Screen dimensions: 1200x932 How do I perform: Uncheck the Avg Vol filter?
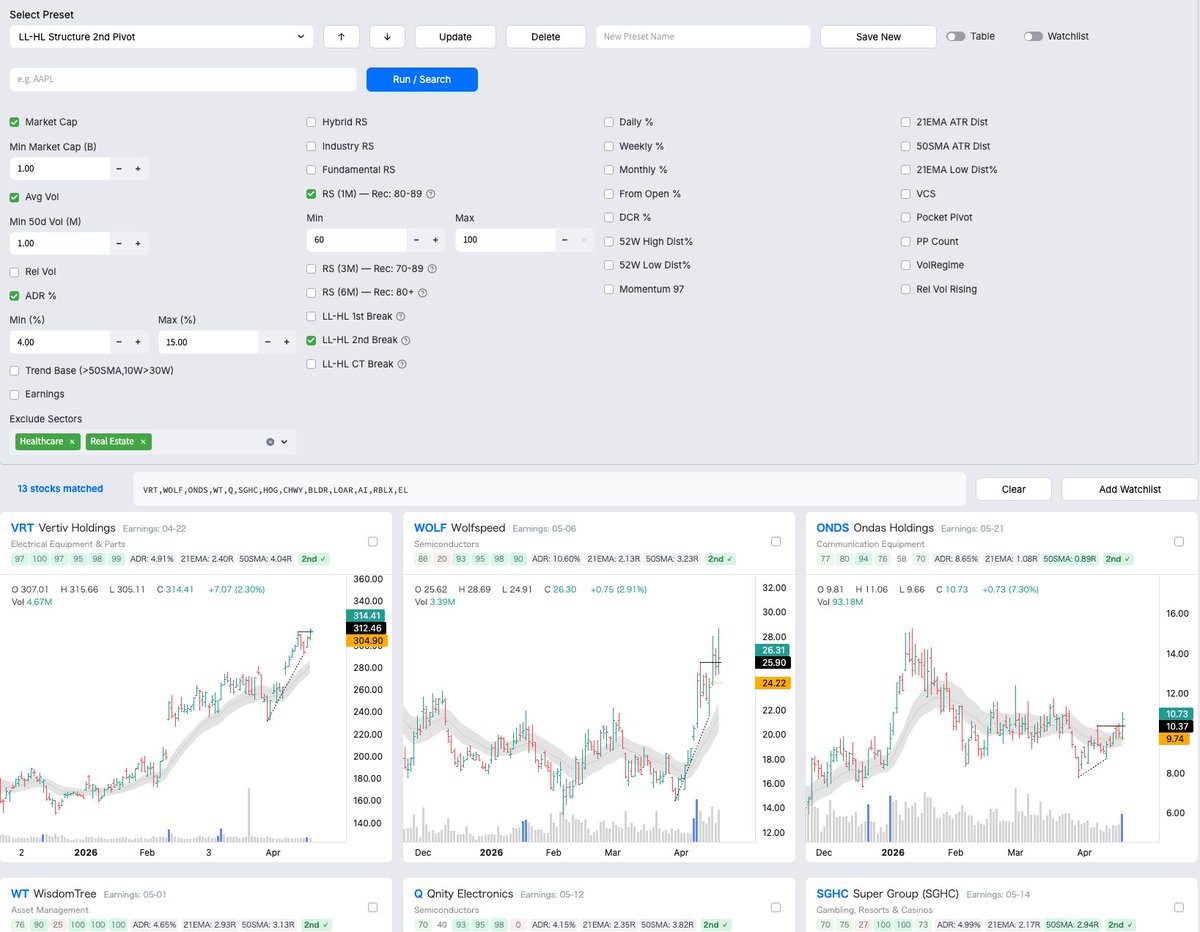(14, 197)
